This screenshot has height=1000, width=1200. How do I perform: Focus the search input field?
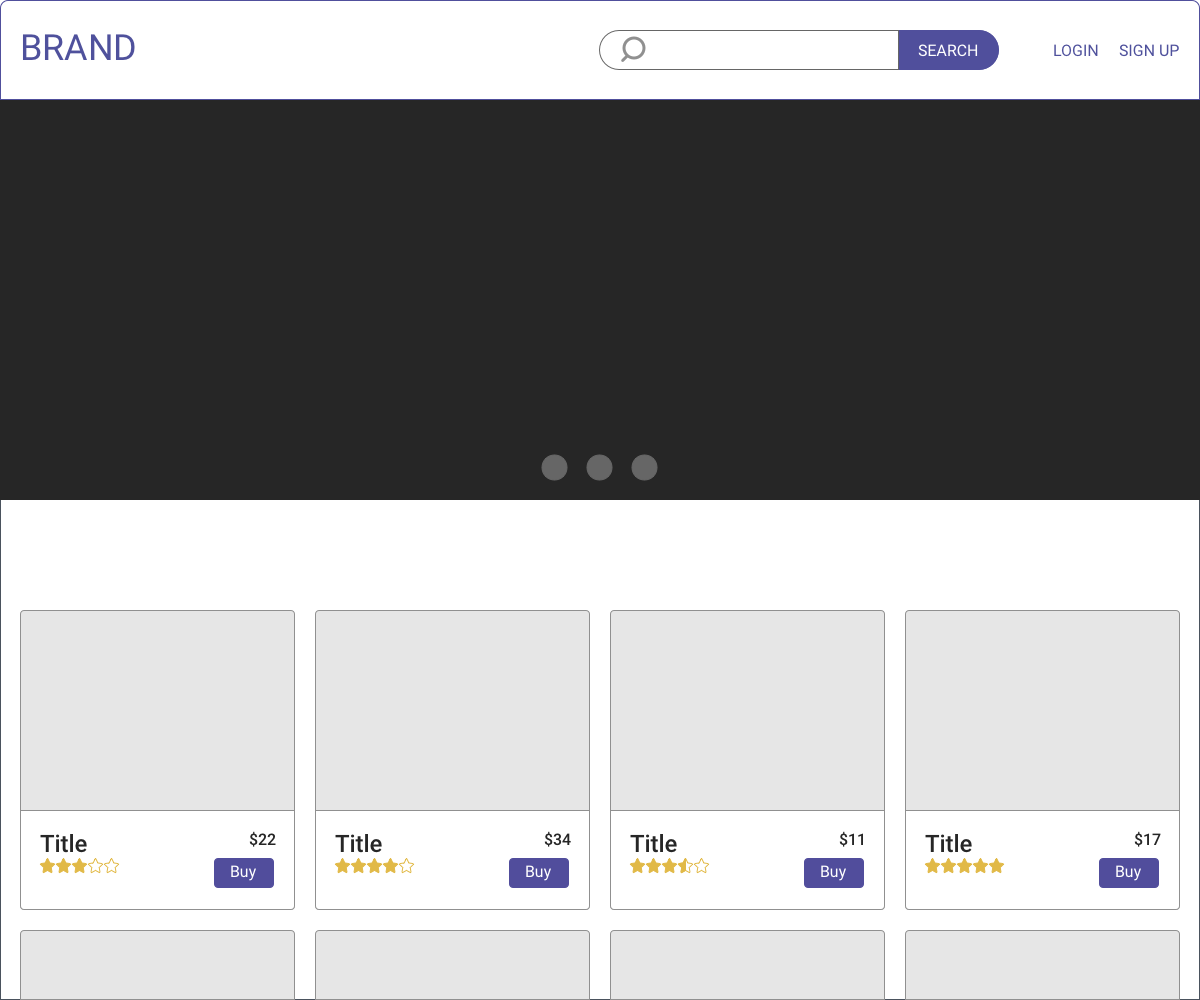[x=749, y=50]
